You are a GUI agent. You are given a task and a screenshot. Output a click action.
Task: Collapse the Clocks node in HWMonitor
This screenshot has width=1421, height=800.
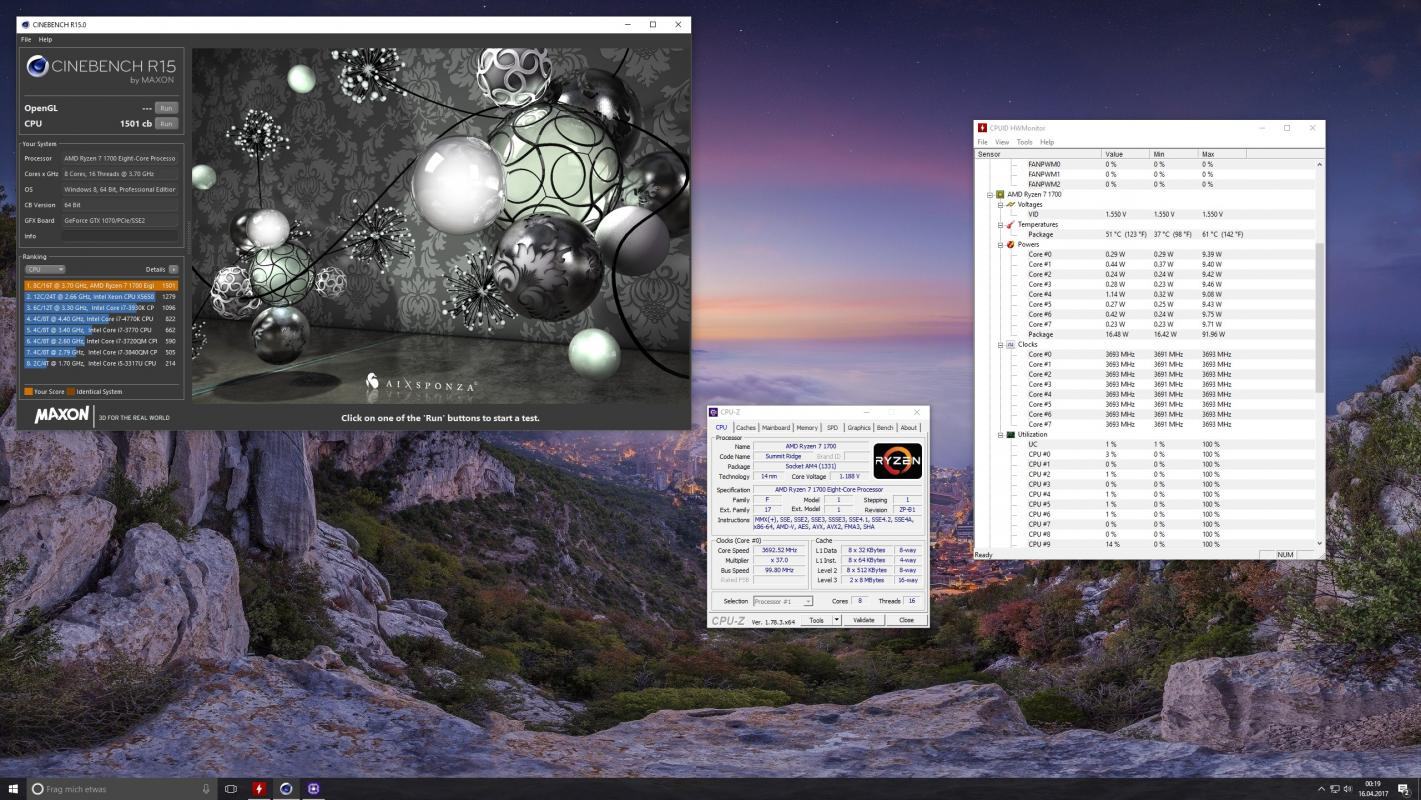point(1000,344)
